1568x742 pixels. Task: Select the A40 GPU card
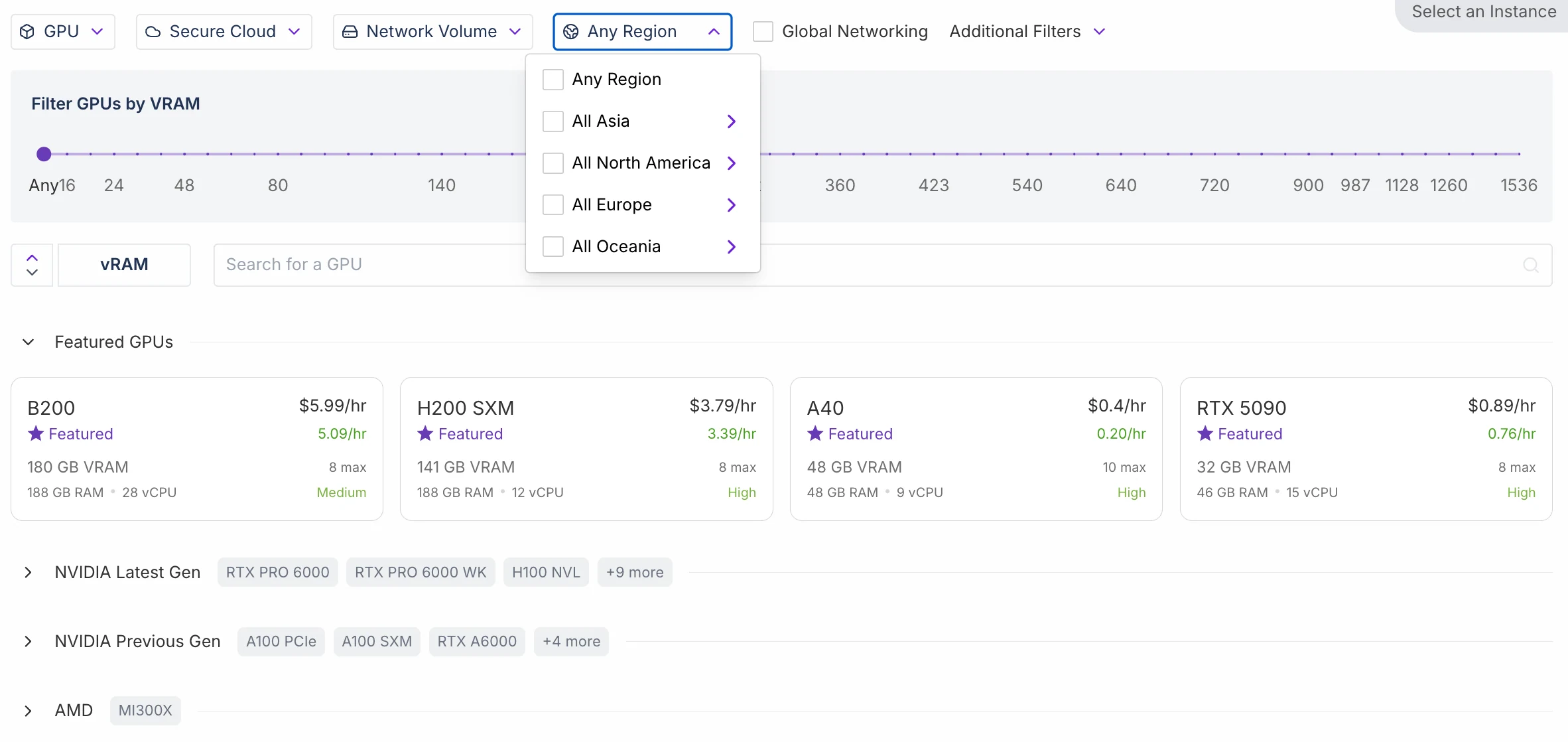[x=976, y=449]
